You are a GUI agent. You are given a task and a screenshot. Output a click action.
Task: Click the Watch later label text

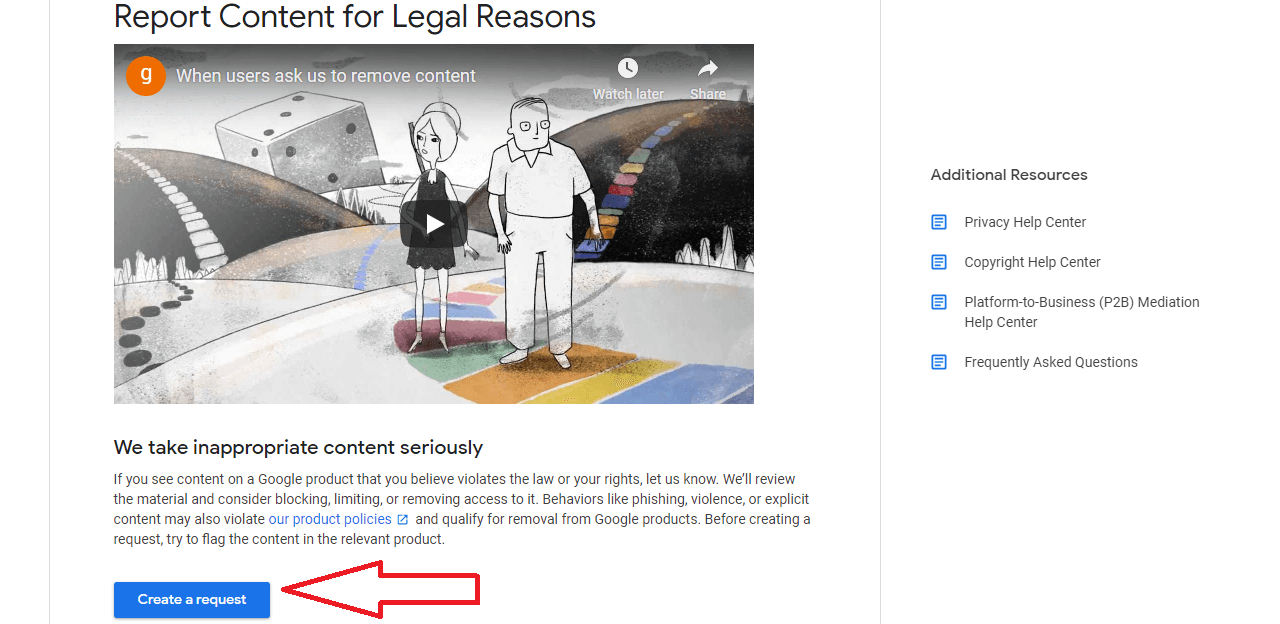pyautogui.click(x=628, y=94)
